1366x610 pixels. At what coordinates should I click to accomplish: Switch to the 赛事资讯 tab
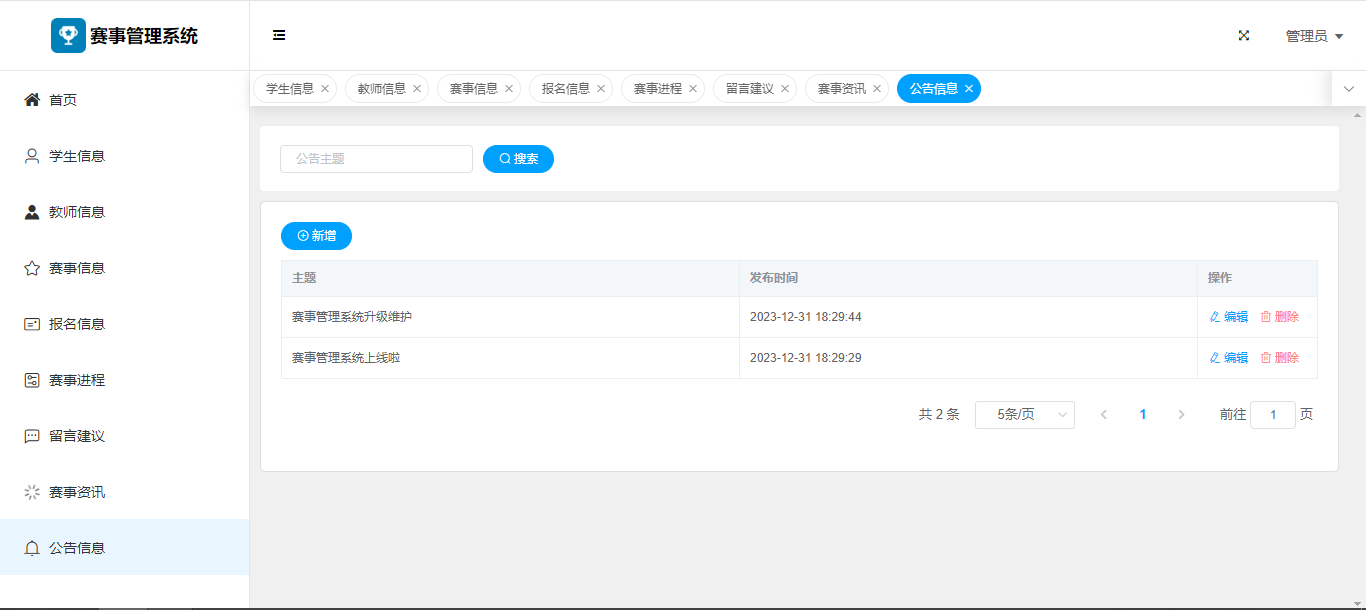click(x=841, y=89)
